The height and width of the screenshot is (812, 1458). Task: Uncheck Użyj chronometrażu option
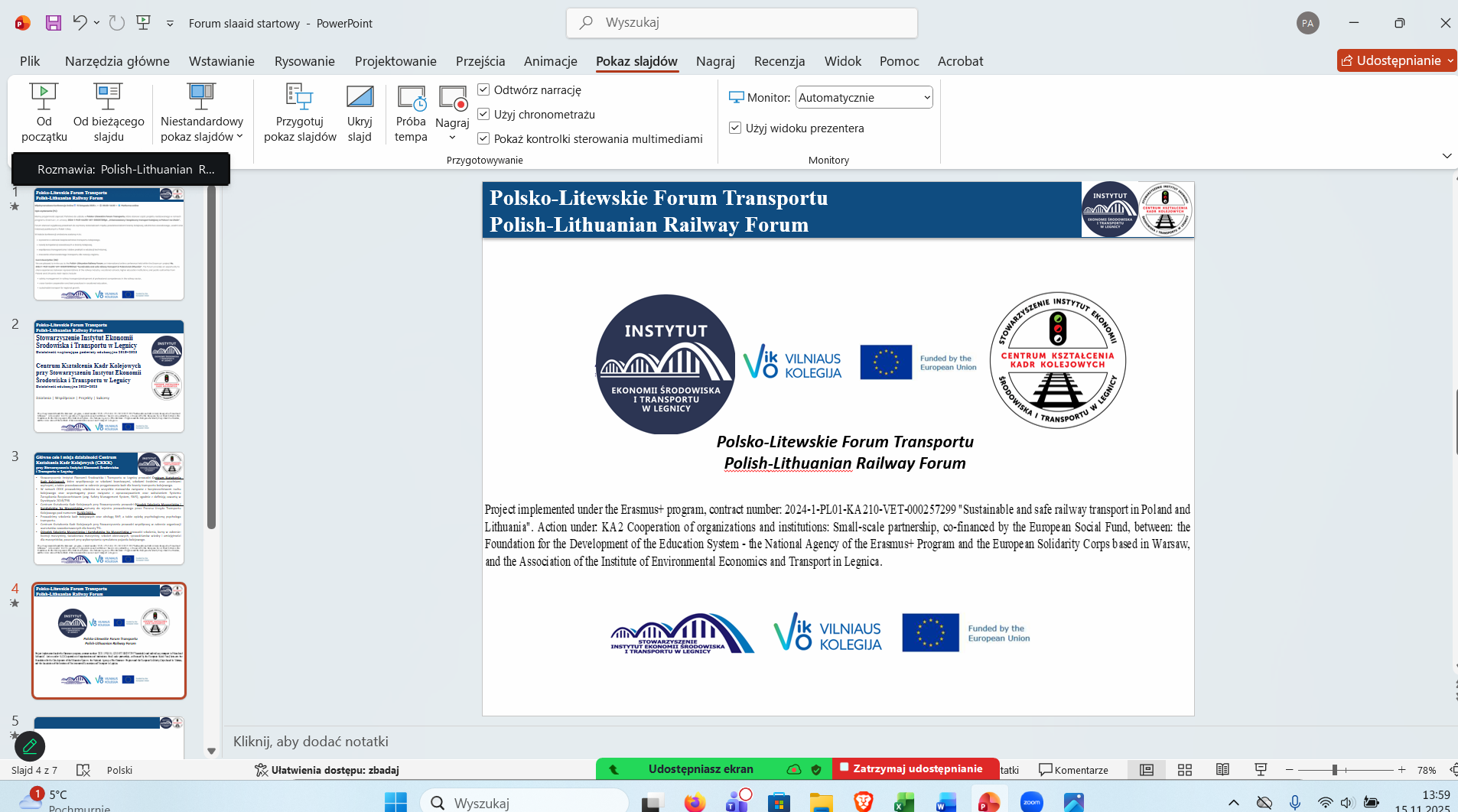pos(483,115)
